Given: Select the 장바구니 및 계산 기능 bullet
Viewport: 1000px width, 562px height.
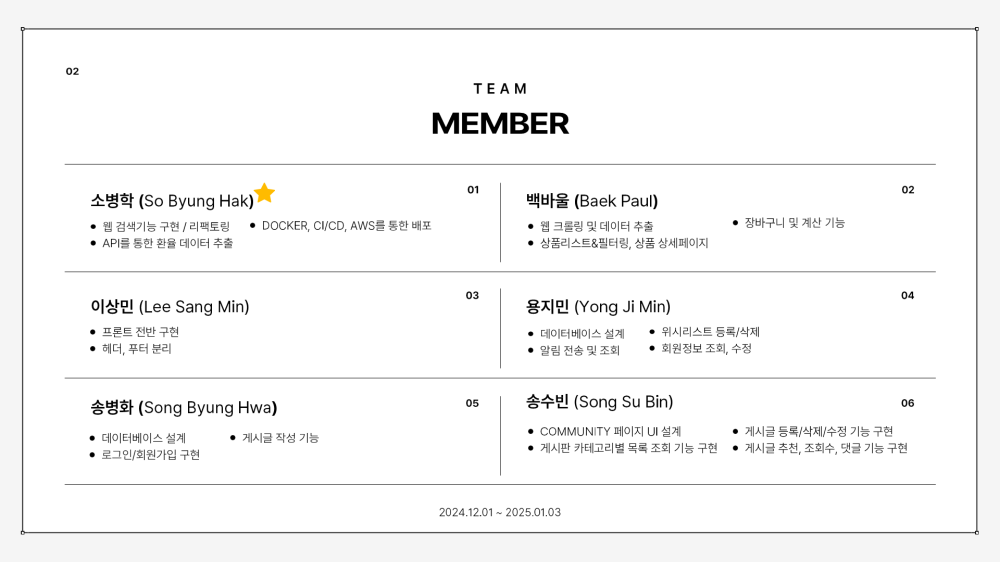Looking at the screenshot, I should tap(794, 222).
